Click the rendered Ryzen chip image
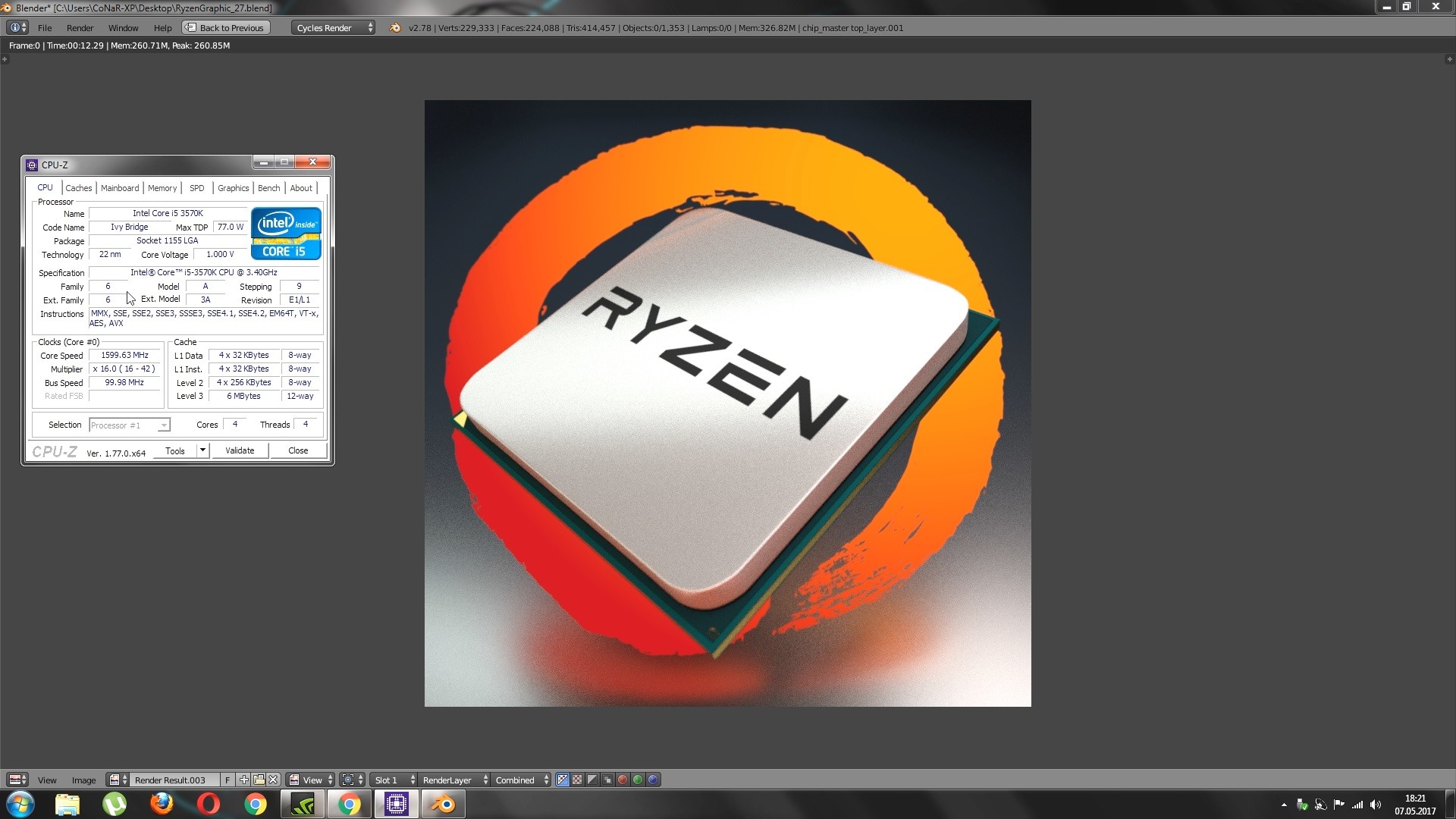1456x819 pixels. click(x=727, y=403)
